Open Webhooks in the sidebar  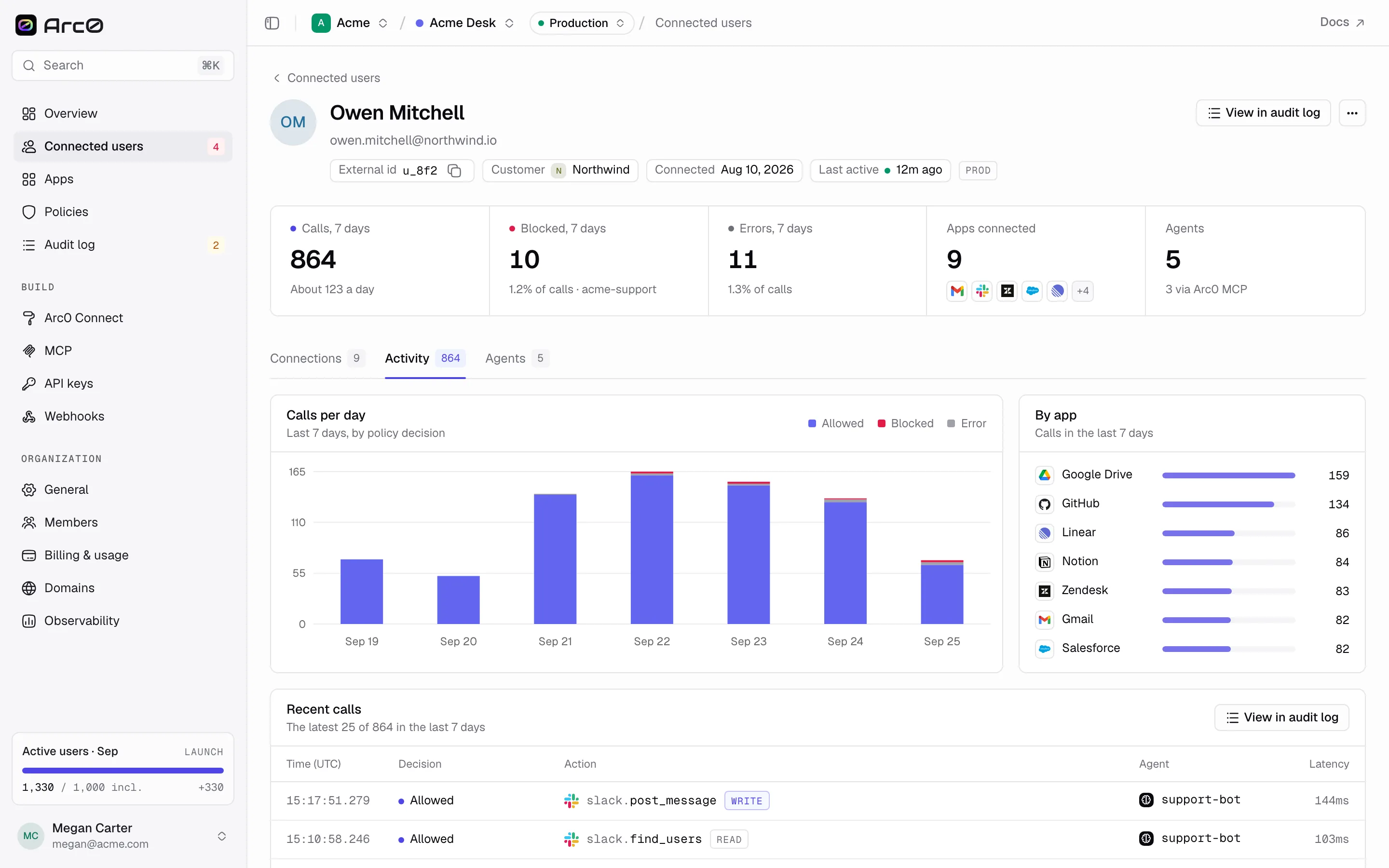123,416
